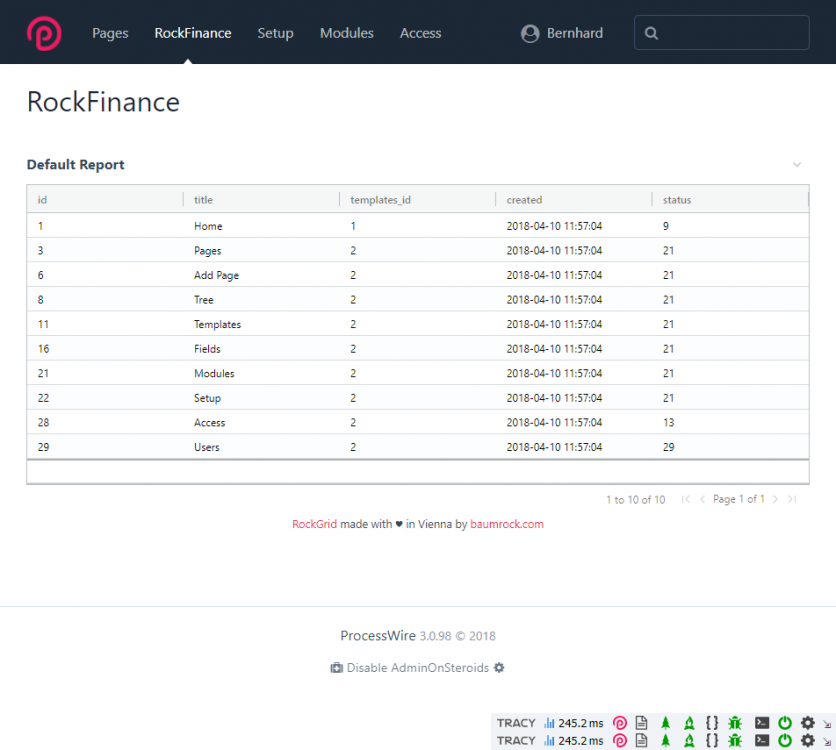Click the timing bar graph next to 245.2 ms
This screenshot has height=750, width=836.
click(x=551, y=723)
